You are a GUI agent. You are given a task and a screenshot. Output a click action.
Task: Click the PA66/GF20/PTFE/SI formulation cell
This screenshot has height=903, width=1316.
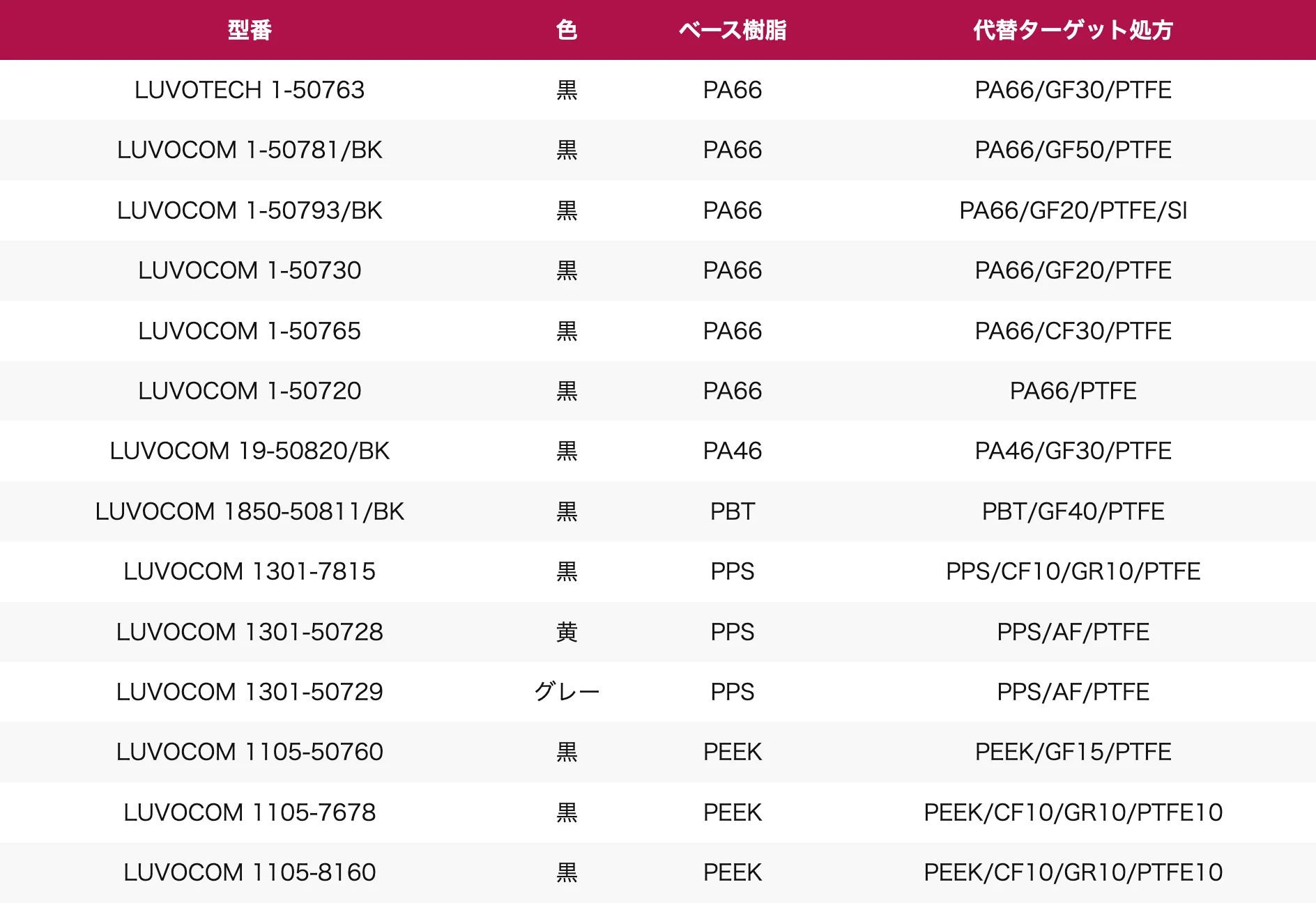(x=1073, y=210)
